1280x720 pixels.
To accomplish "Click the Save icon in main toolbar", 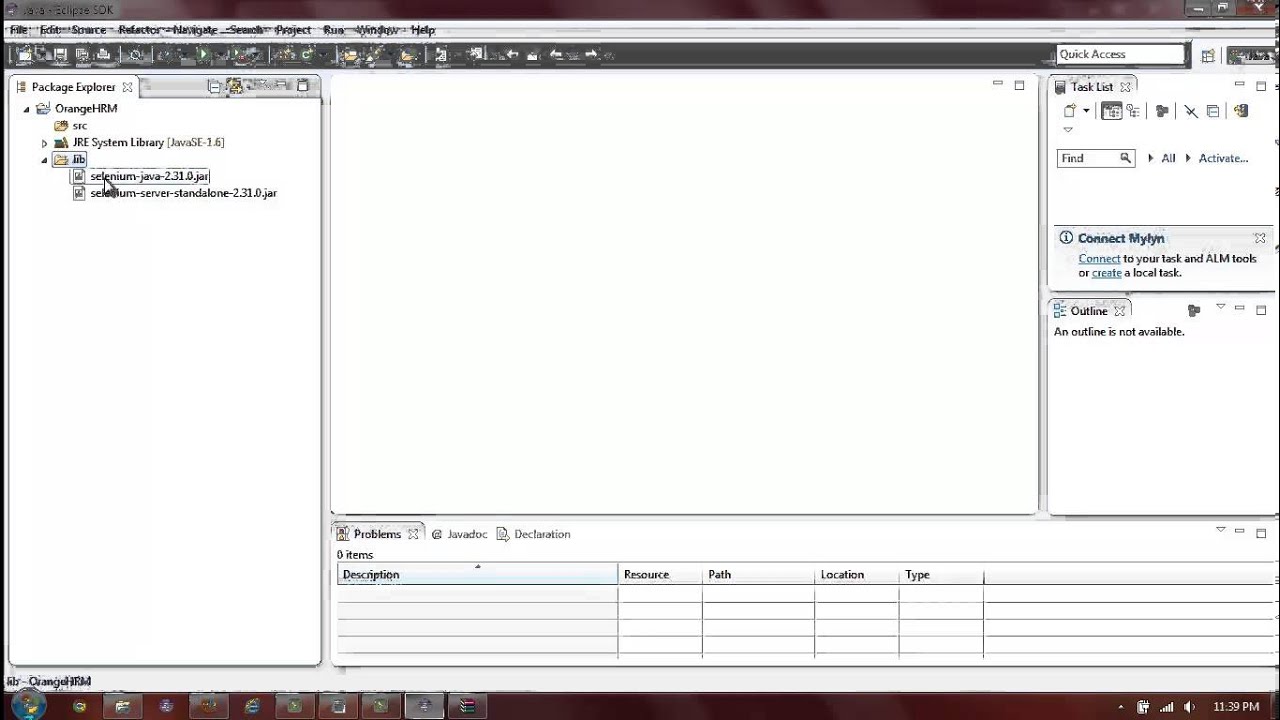I will (x=60, y=55).
